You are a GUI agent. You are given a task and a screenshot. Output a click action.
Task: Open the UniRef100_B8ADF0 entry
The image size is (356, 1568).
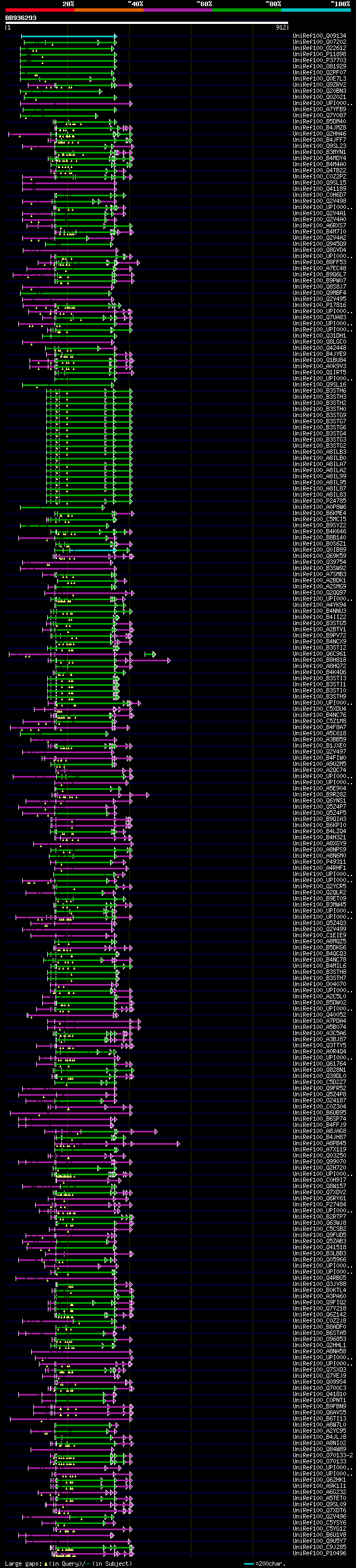coord(319,1327)
